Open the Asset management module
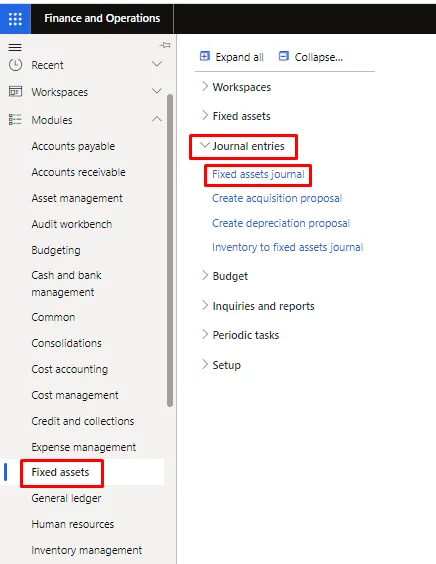436x564 pixels. coord(77,198)
